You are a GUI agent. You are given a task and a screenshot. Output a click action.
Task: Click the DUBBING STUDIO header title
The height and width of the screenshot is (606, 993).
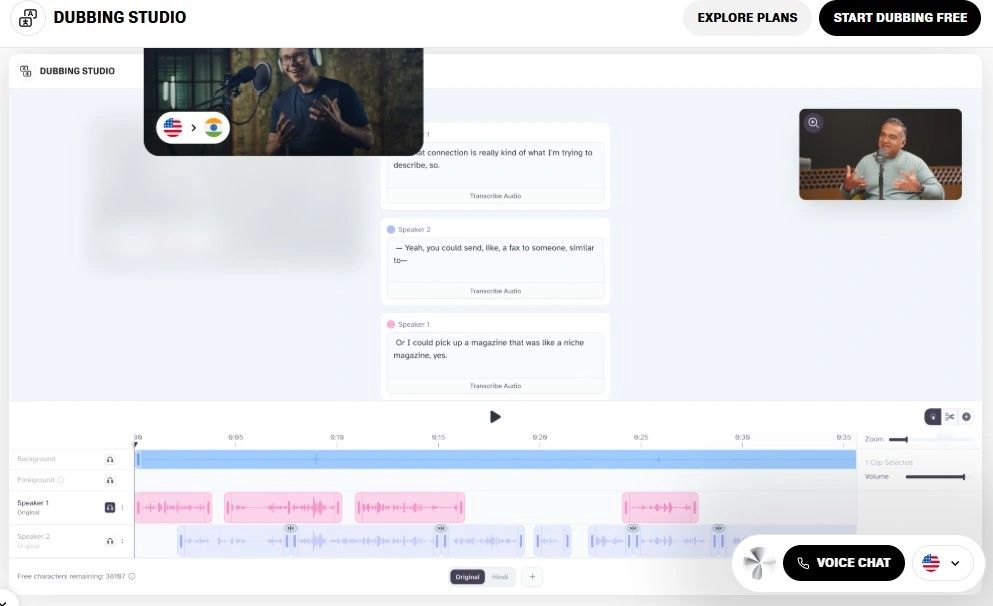[x=120, y=18]
